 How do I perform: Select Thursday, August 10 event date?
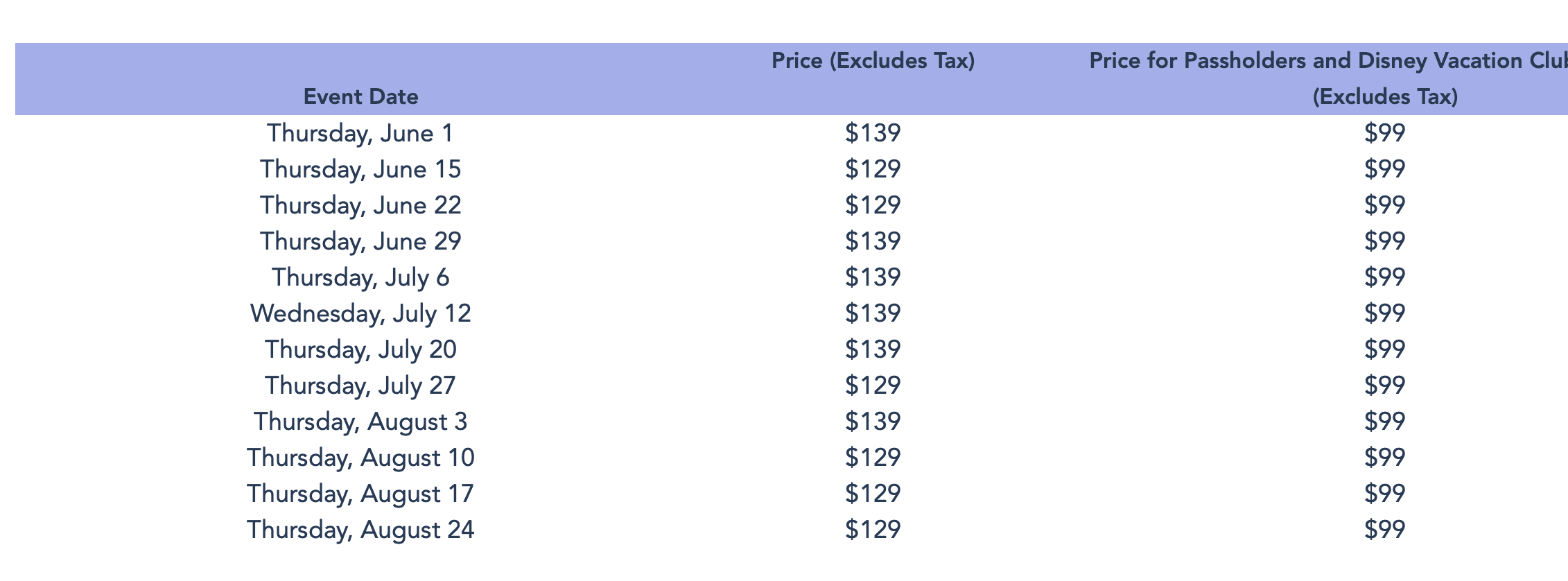(x=360, y=458)
